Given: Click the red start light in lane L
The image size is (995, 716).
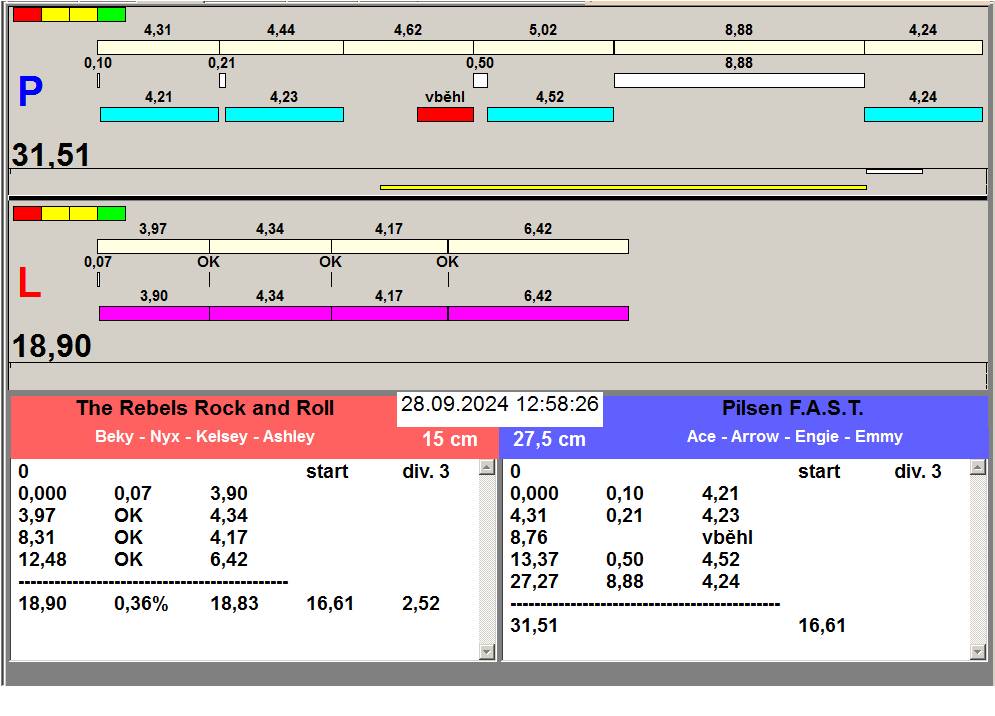Looking at the screenshot, I should point(27,213).
